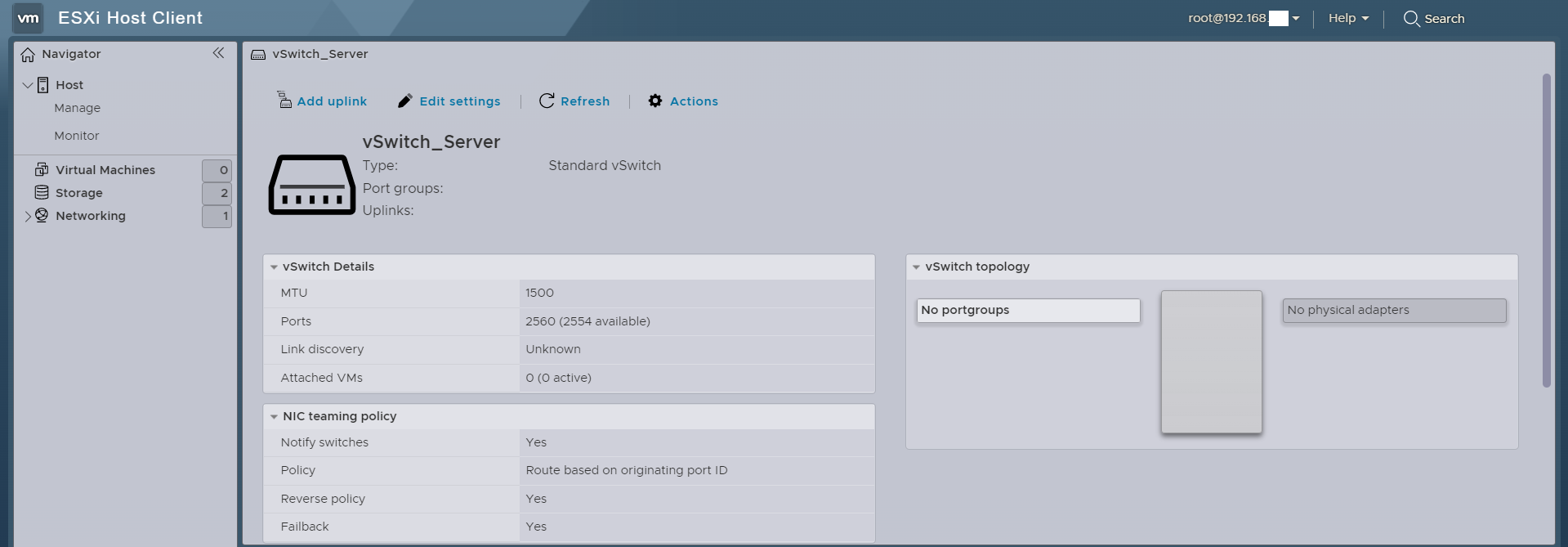
Task: Click the vSwitch_Server heading title
Action: 431,141
